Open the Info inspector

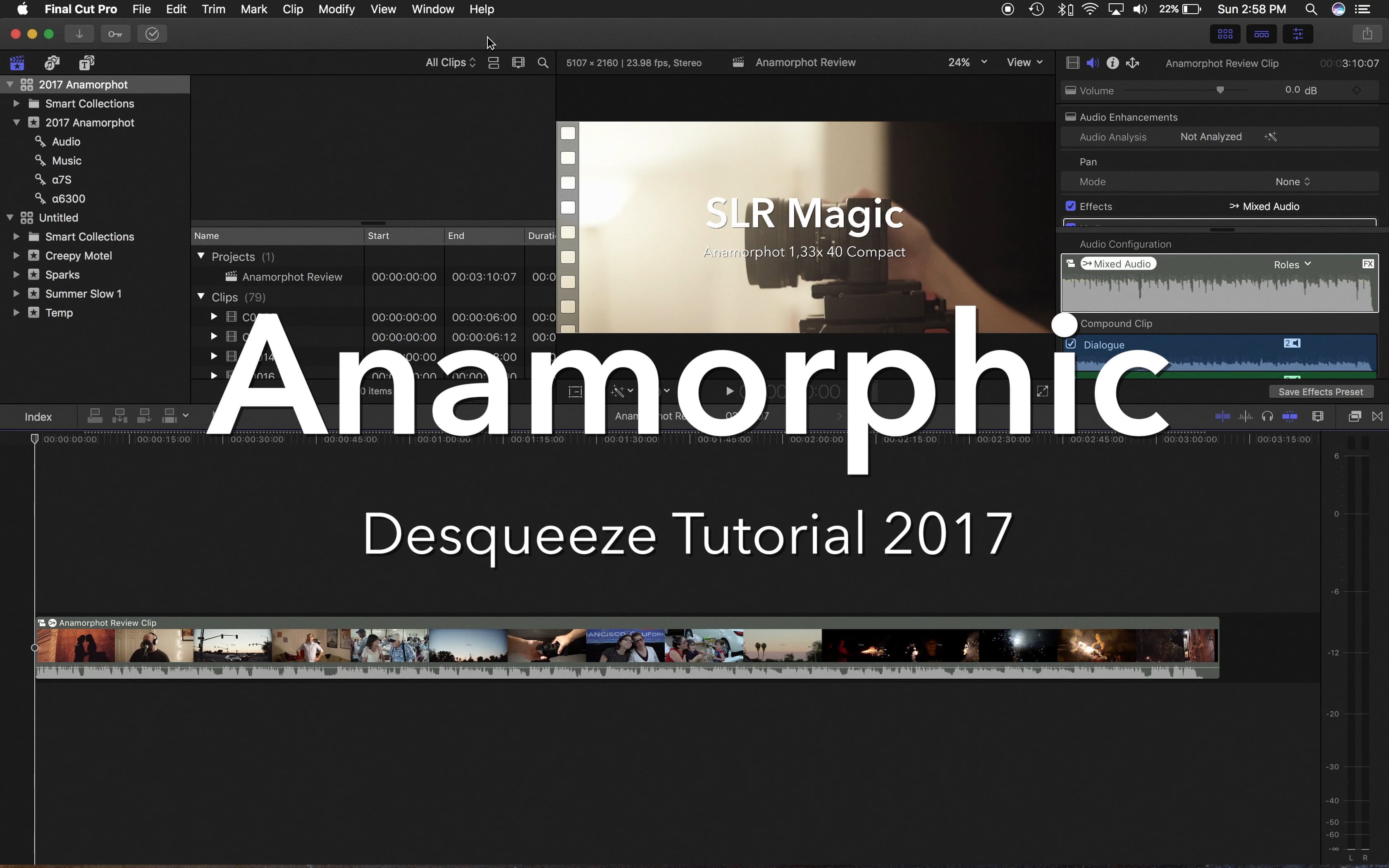(x=1112, y=62)
